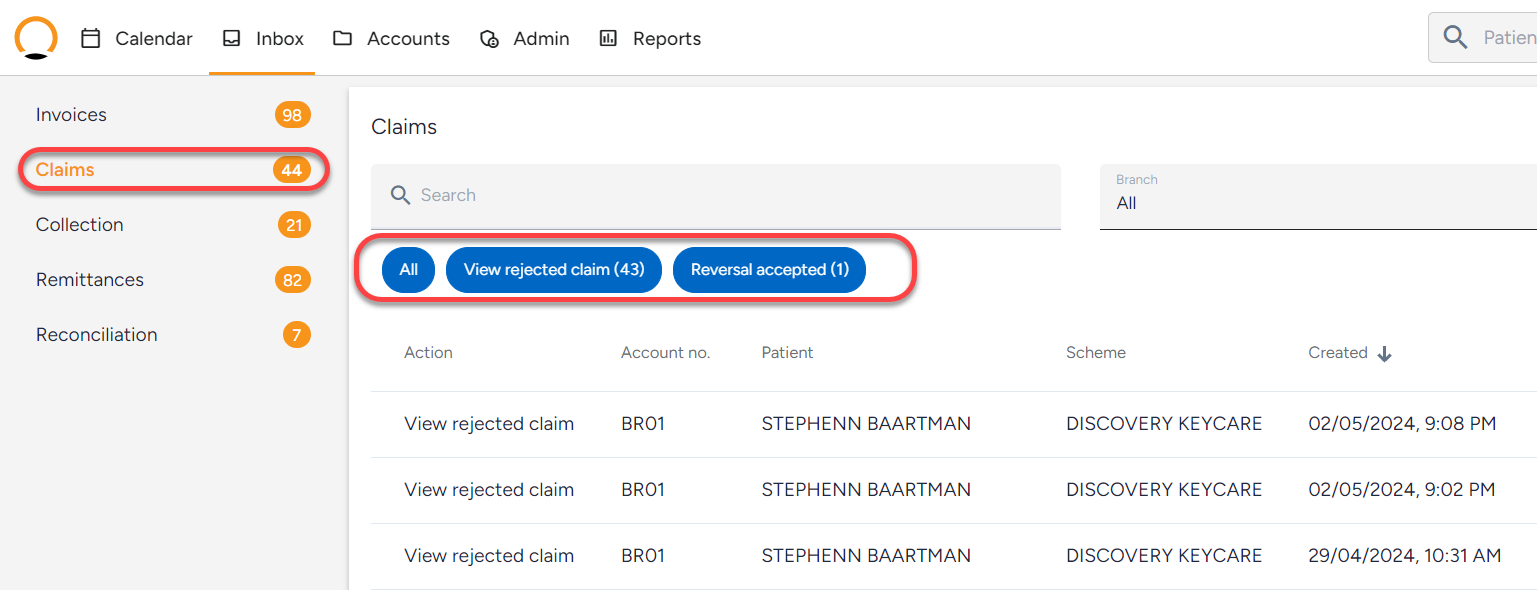Image resolution: width=1537 pixels, height=590 pixels.
Task: Sort by Account no. column header
Action: tap(665, 353)
